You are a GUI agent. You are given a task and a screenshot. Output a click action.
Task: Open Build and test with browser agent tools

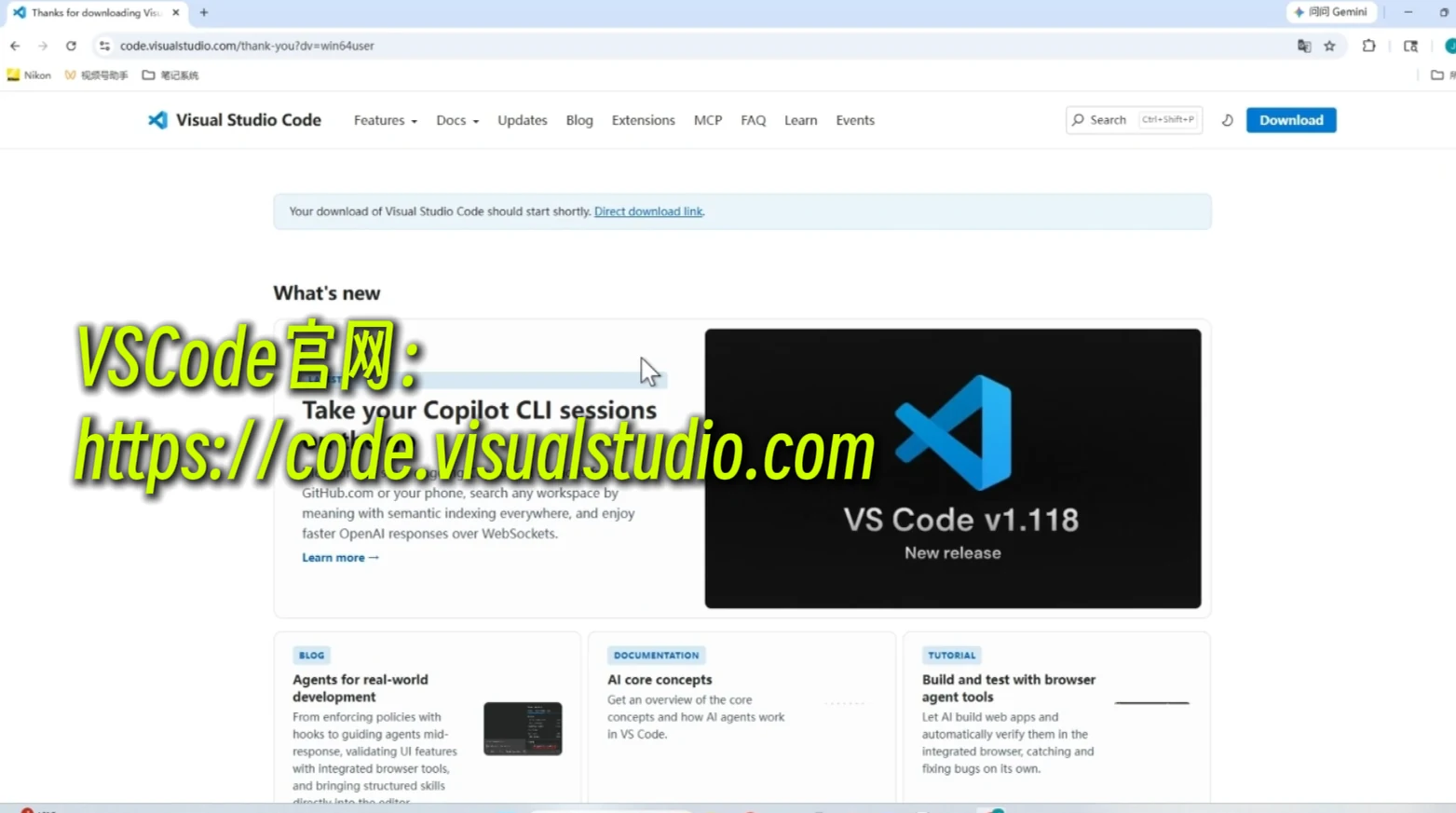coord(1009,688)
